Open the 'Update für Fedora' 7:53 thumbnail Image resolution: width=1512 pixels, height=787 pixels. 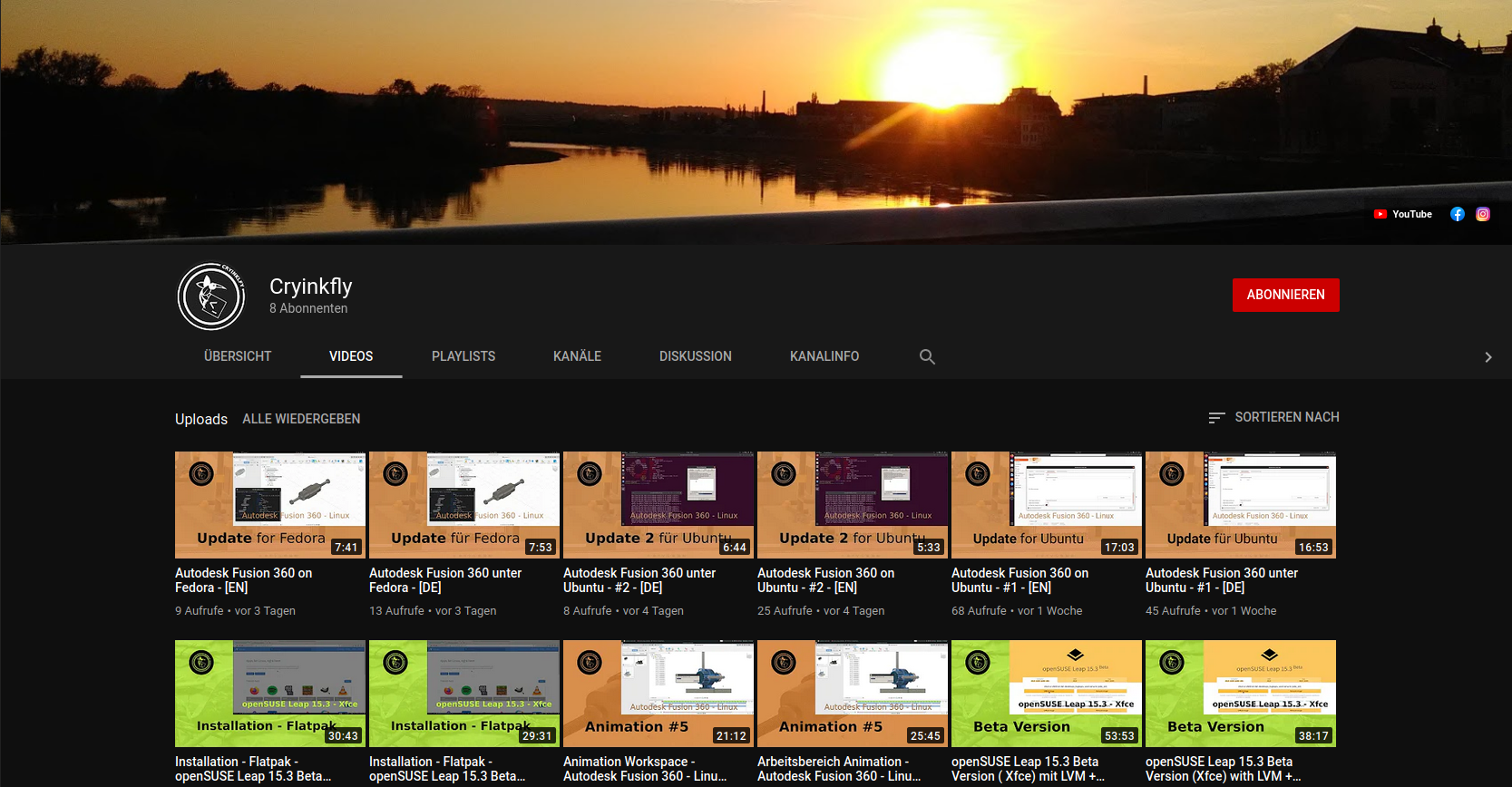464,505
